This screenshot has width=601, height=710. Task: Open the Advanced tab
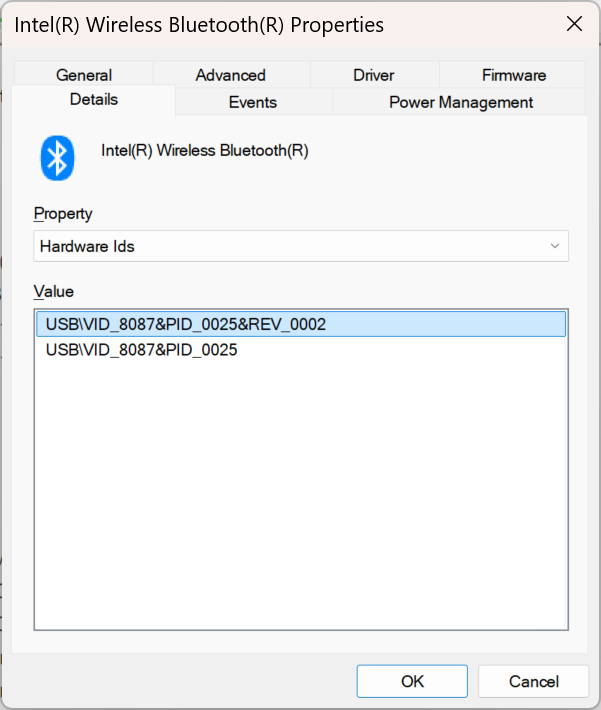click(x=231, y=75)
